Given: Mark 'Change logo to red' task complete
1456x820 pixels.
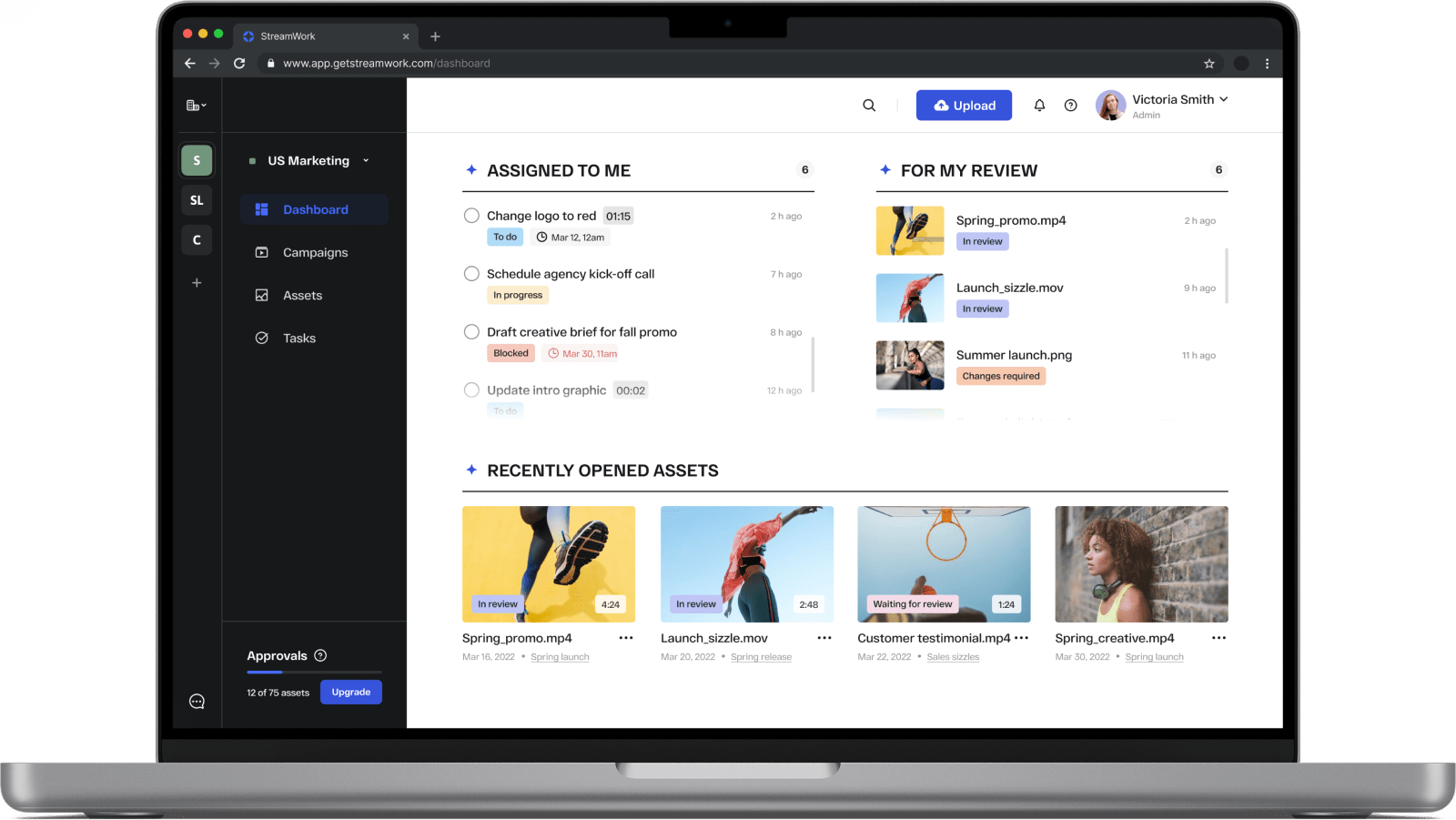Looking at the screenshot, I should pyautogui.click(x=471, y=216).
